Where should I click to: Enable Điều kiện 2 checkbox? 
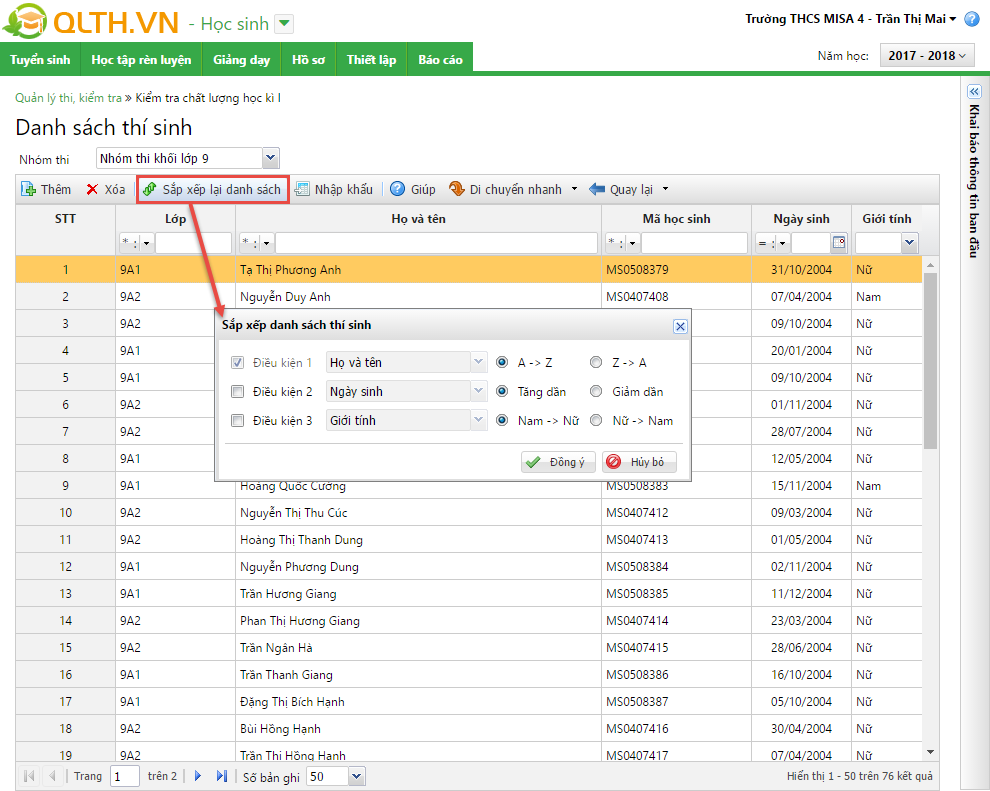pos(238,392)
